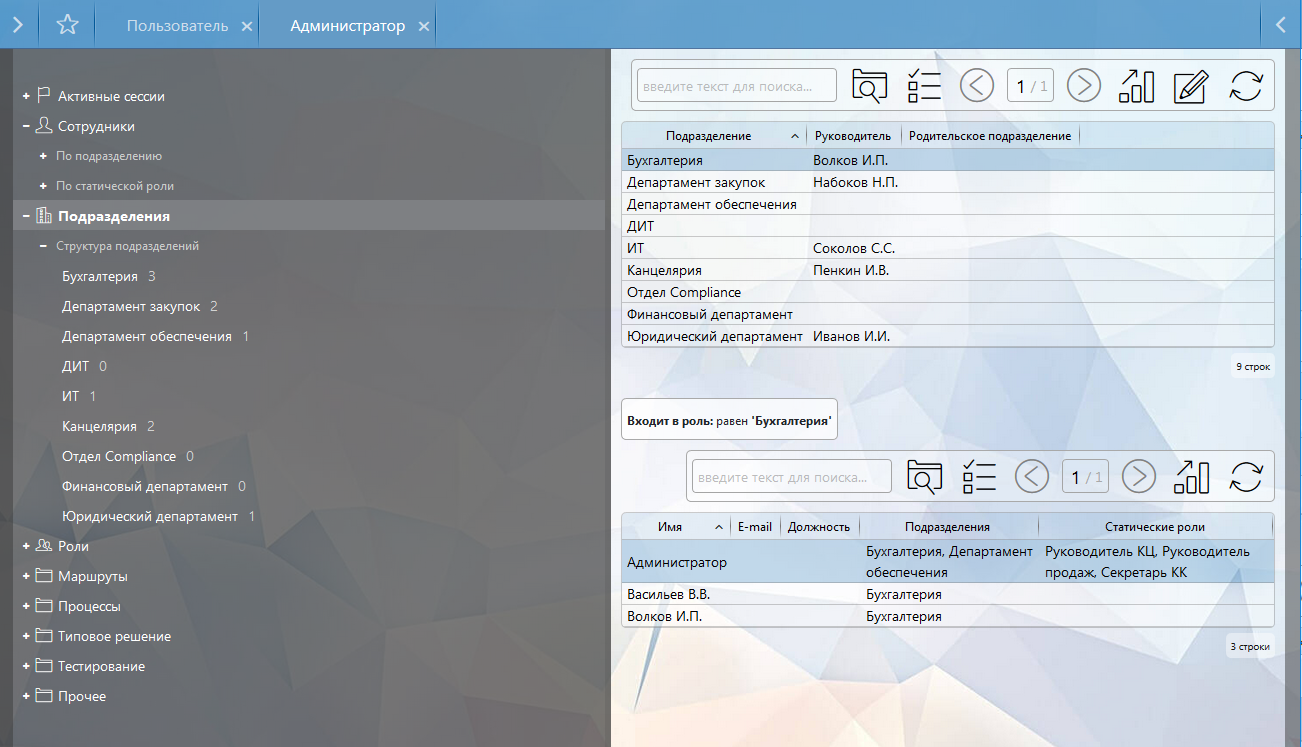The width and height of the screenshot is (1302, 747).
Task: Click the departments search text field
Action: pyautogui.click(x=737, y=86)
